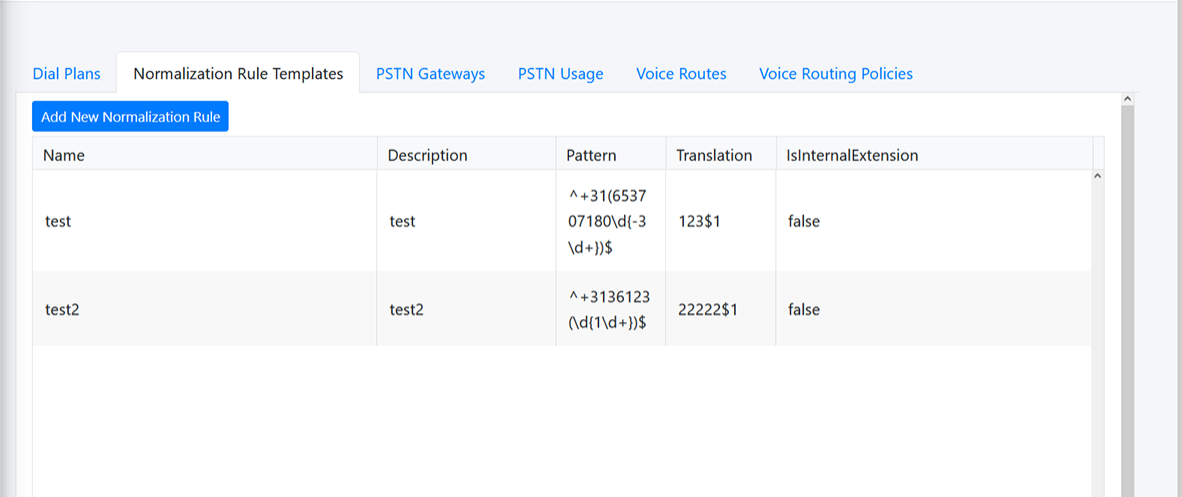Go to the PSTN Usage tab
Viewport: 1182px width, 497px height.
pyautogui.click(x=560, y=73)
